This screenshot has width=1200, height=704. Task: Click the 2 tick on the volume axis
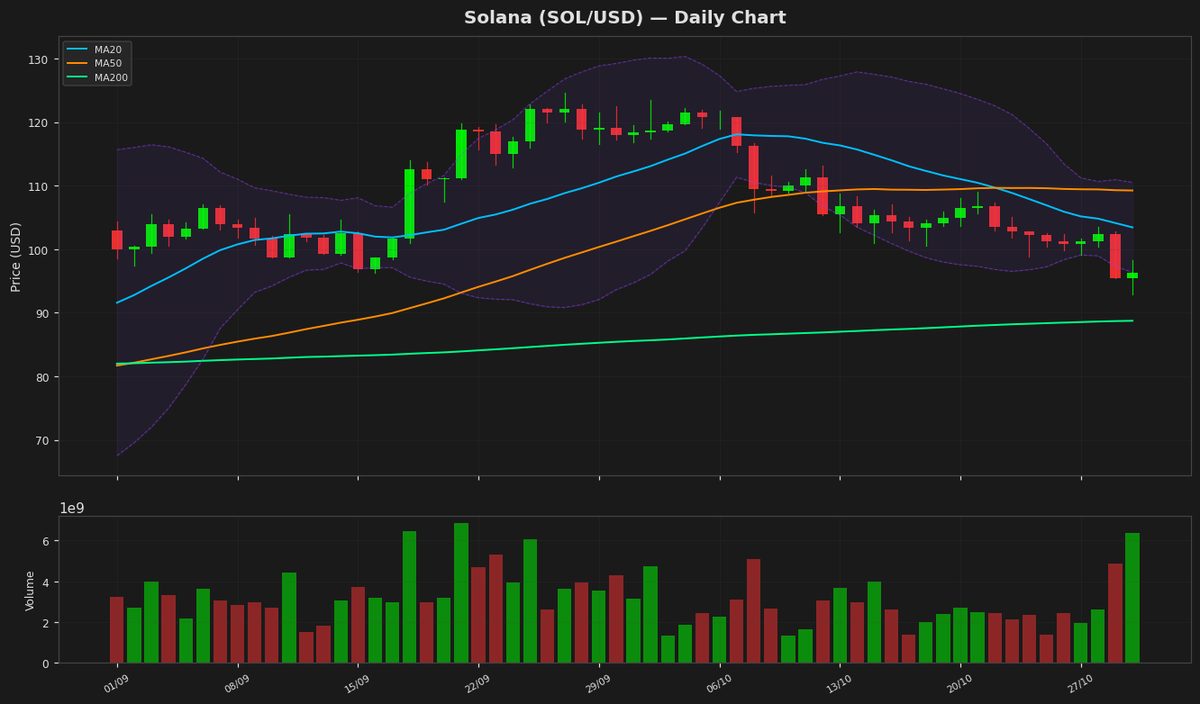[46, 623]
